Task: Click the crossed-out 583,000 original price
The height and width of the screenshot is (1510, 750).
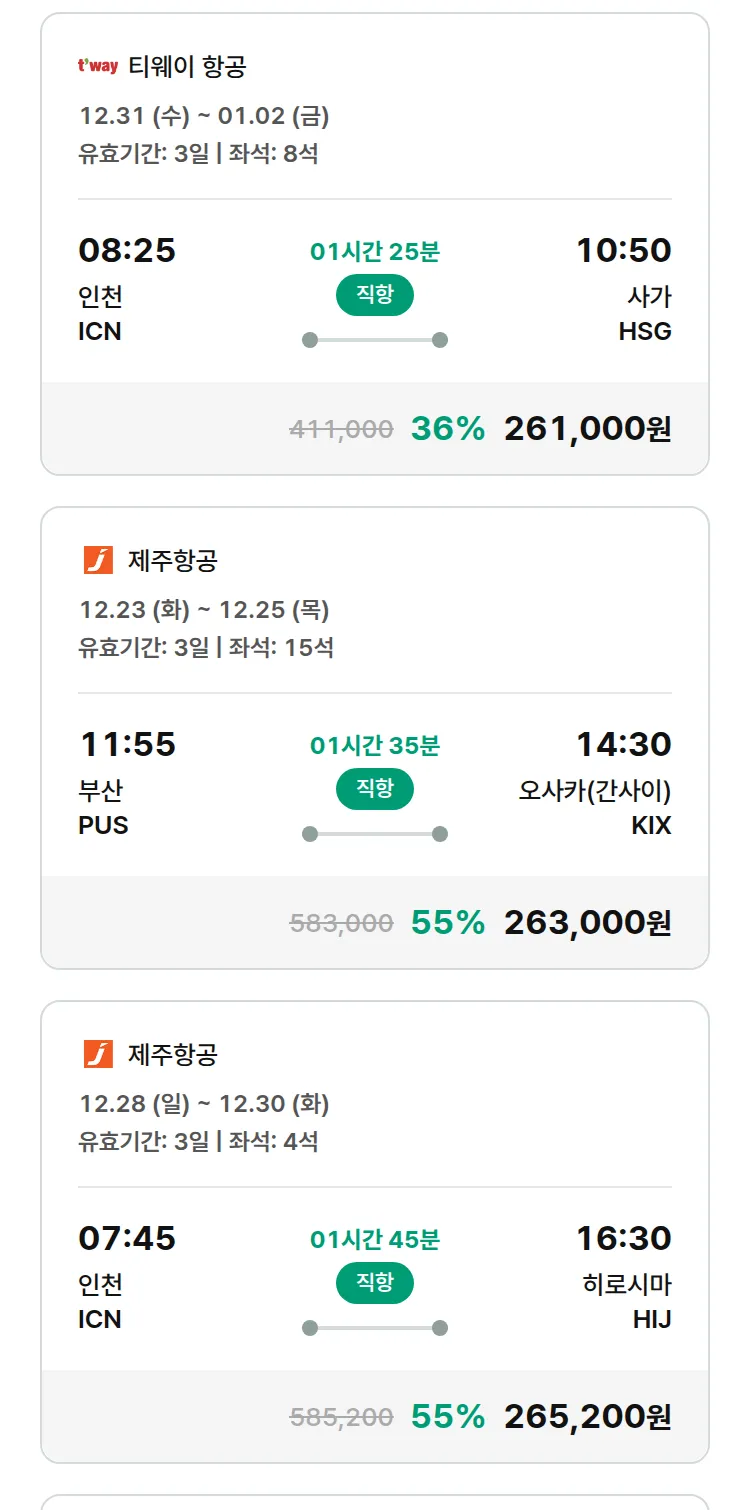Action: point(341,923)
